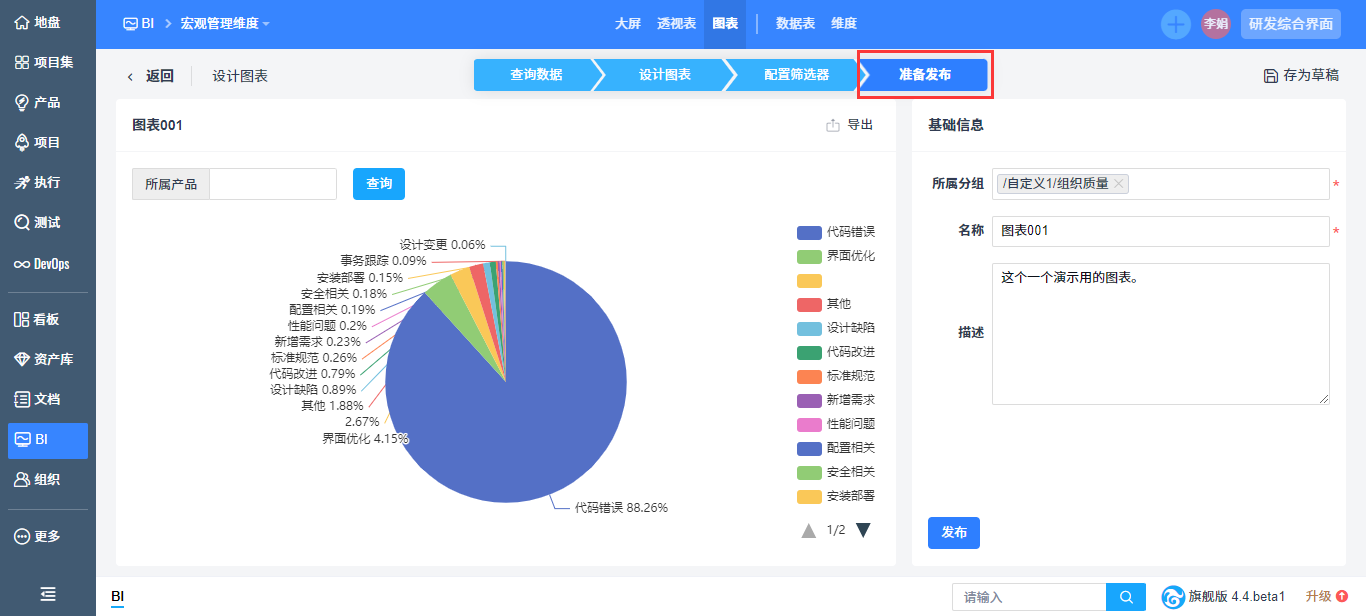Open the 资产库 asset library icon

click(x=21, y=359)
